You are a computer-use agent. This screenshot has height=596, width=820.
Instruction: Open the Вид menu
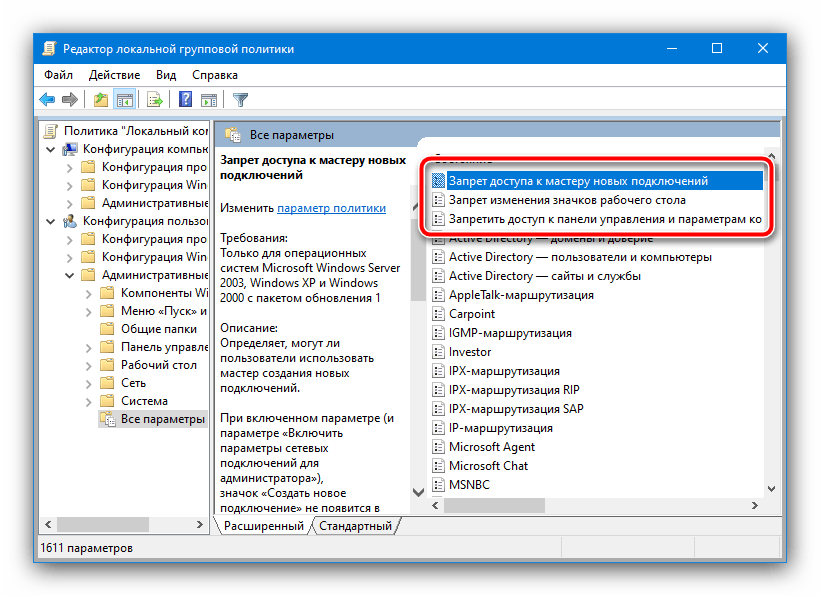[x=166, y=75]
